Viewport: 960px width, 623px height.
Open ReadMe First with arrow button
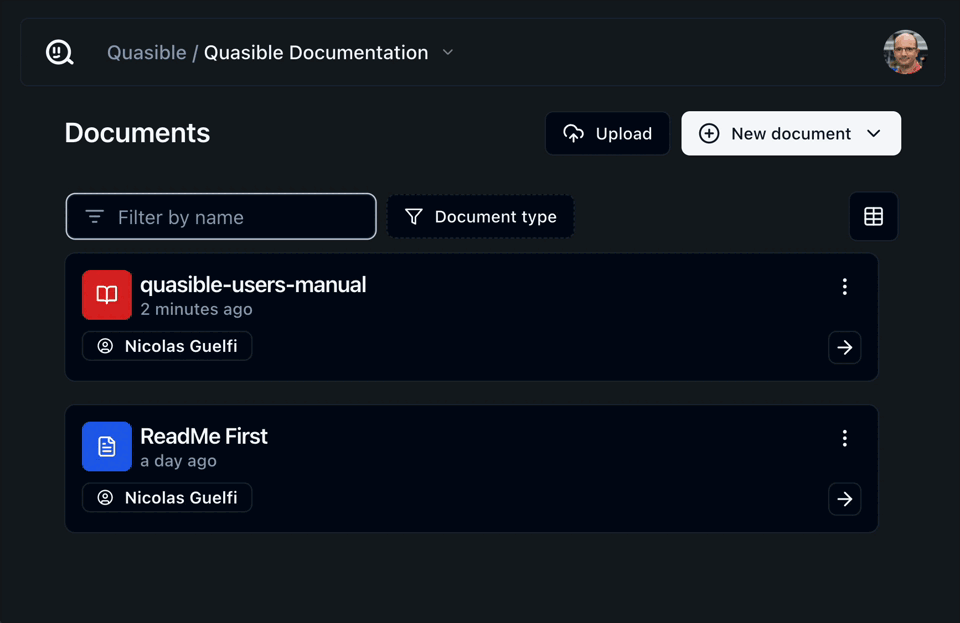(845, 500)
